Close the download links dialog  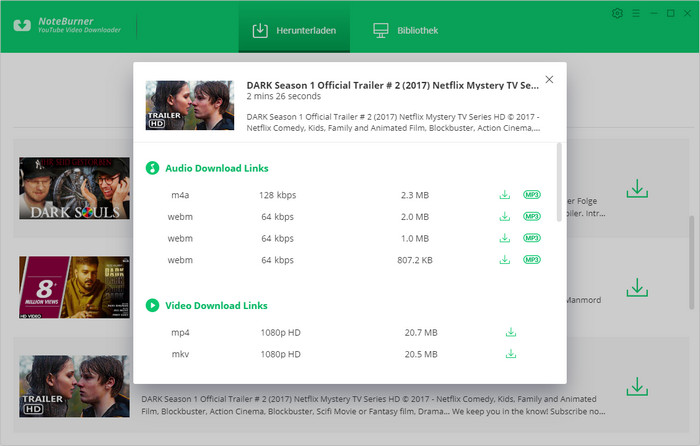(549, 79)
